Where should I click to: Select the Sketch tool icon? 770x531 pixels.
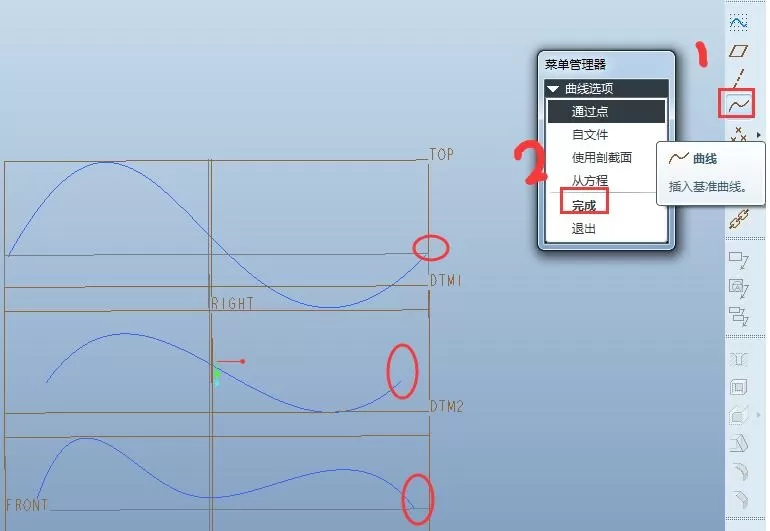(x=739, y=22)
